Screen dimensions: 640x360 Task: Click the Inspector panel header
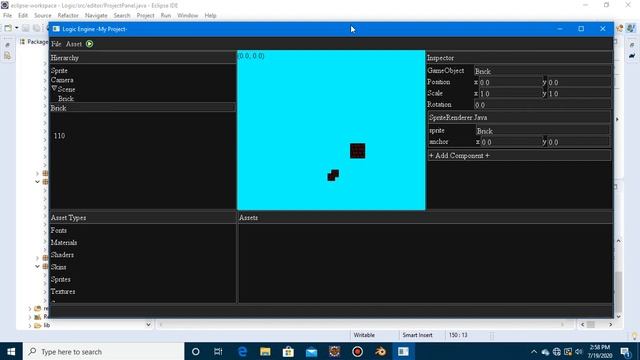coord(519,58)
